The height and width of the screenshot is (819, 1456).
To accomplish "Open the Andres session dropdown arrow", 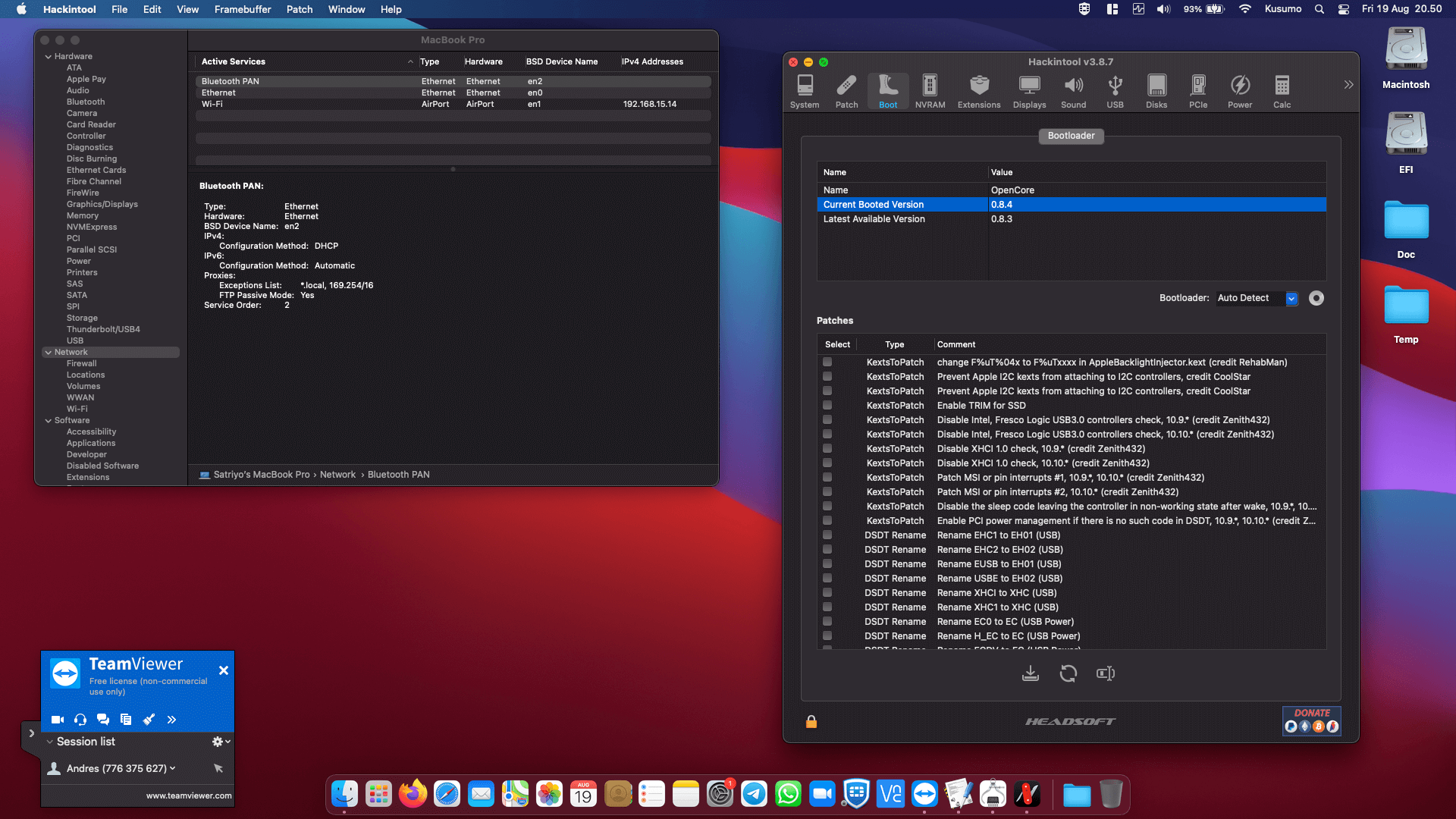I will click(x=173, y=768).
